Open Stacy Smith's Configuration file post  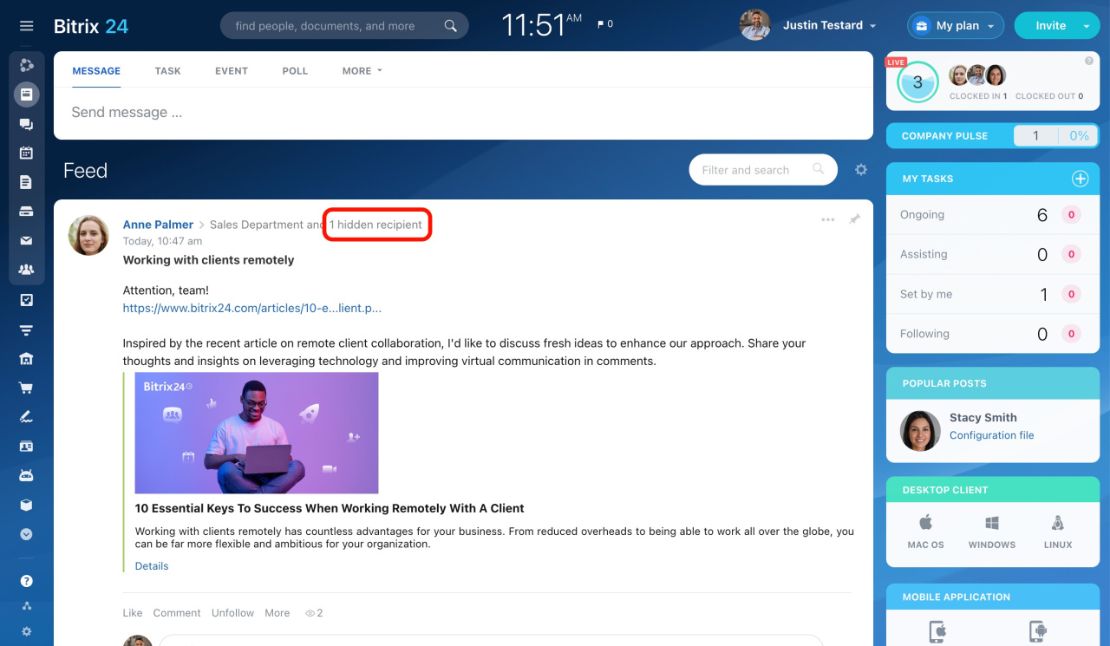point(991,435)
